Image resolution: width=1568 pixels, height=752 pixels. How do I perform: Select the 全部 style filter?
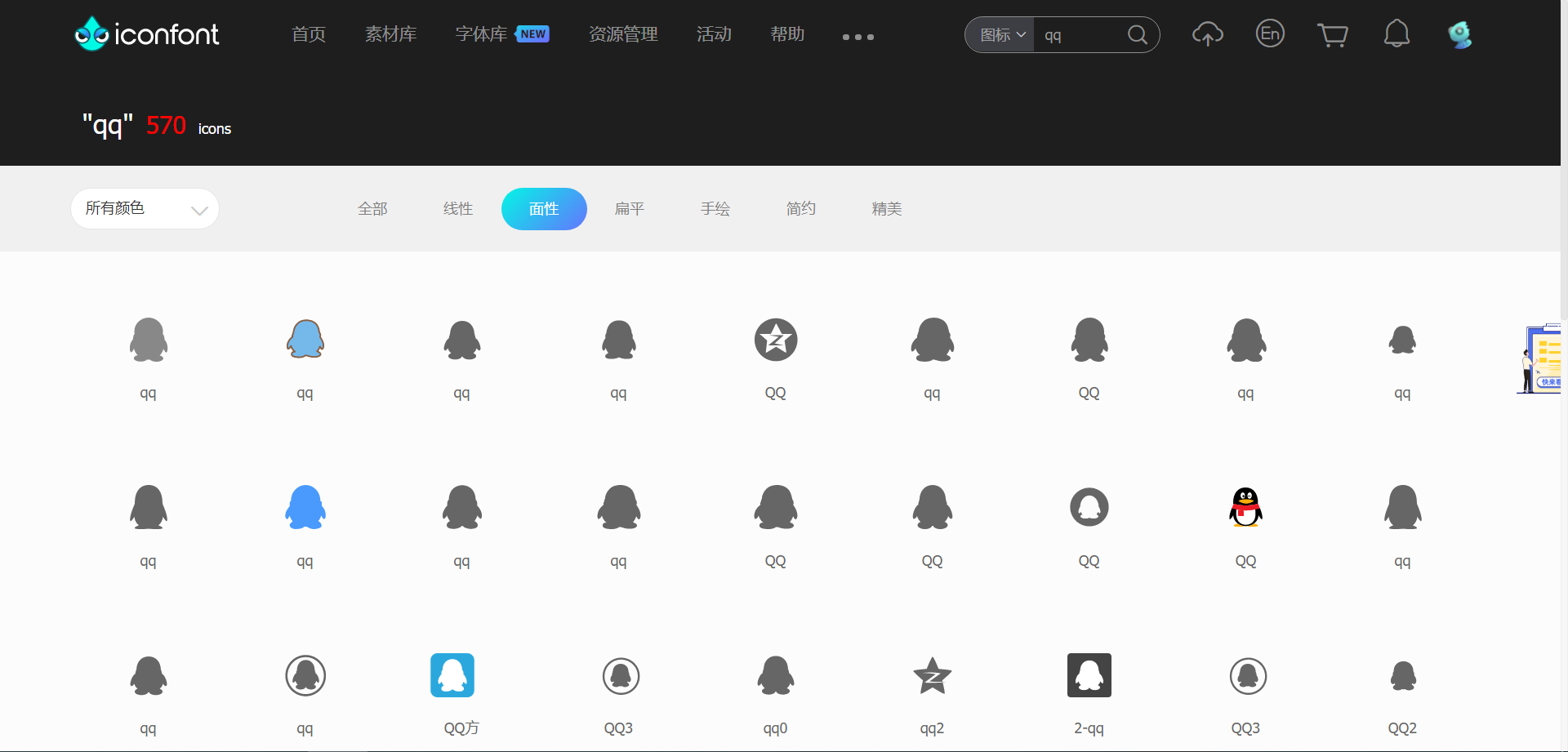pos(372,209)
